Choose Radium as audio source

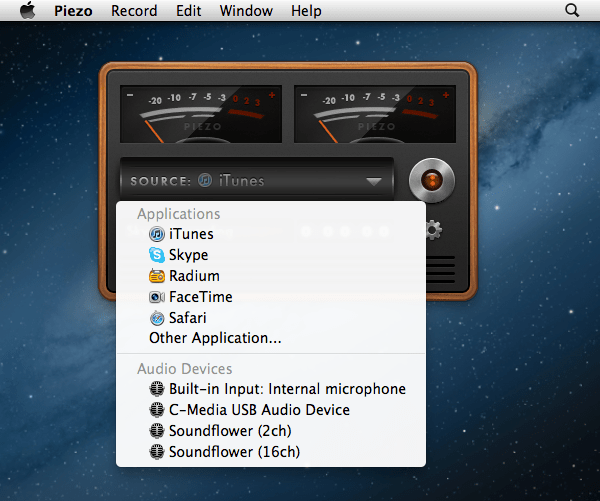point(271,276)
